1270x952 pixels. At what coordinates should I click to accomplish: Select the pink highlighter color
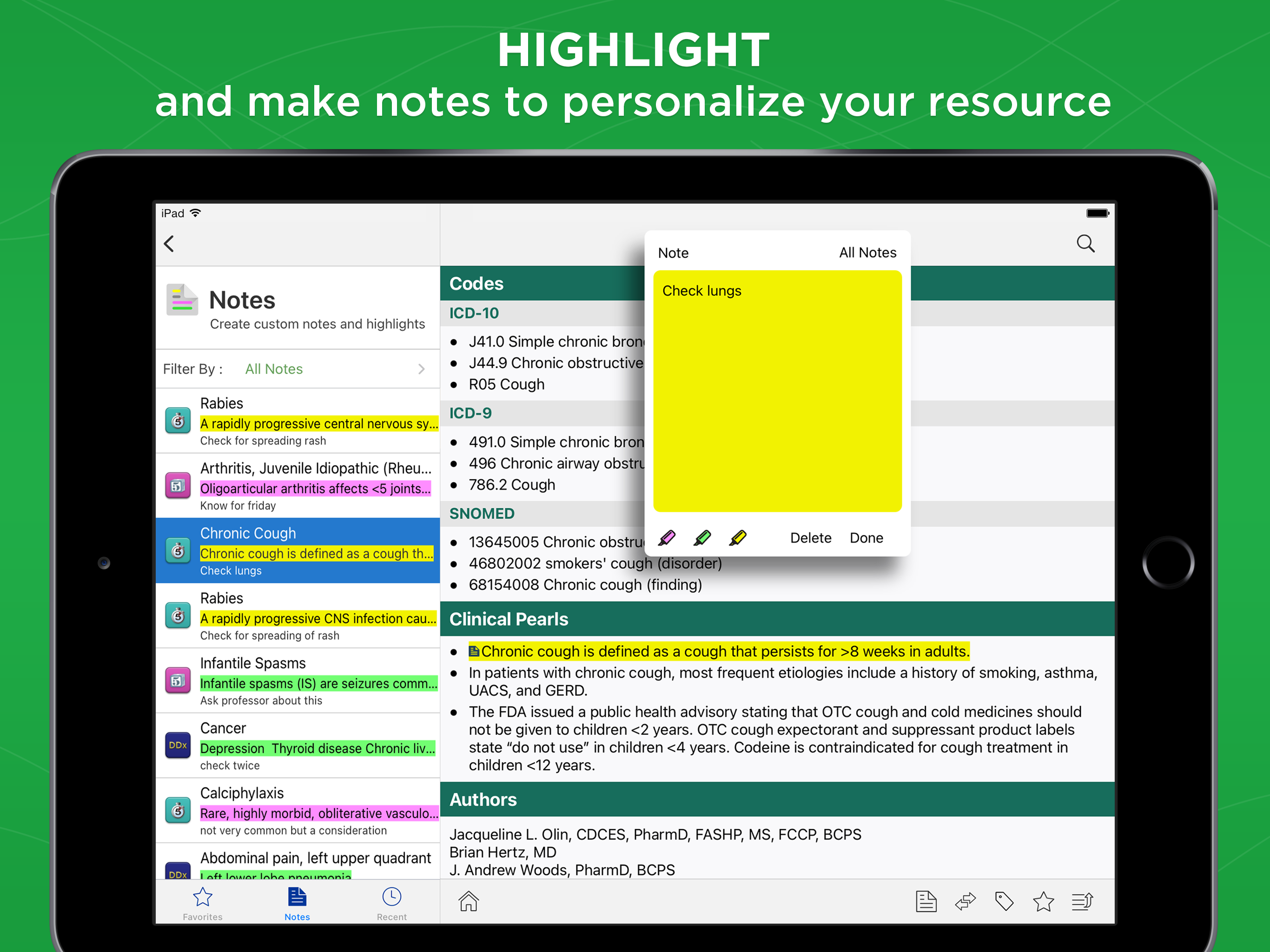click(x=667, y=538)
